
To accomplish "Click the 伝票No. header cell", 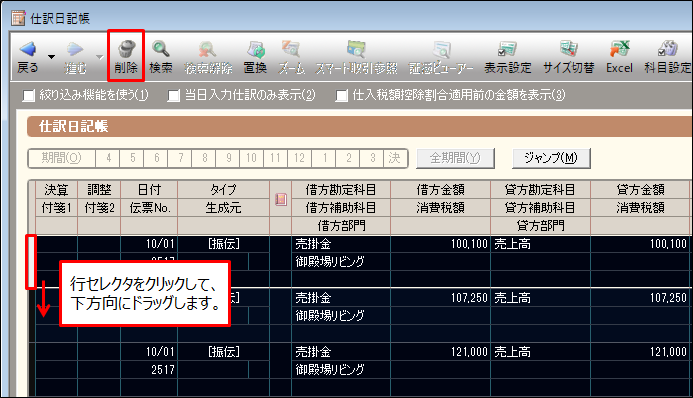I will point(149,208).
